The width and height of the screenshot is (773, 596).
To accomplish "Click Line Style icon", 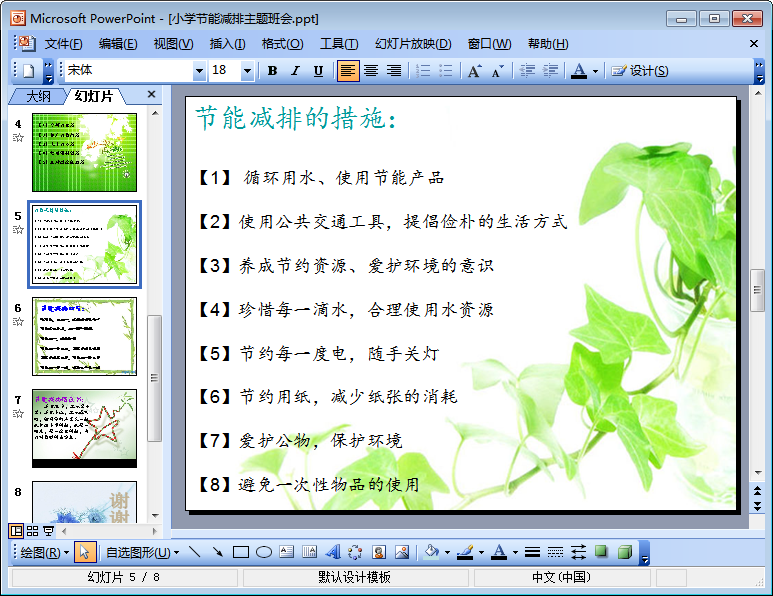I will coord(532,552).
